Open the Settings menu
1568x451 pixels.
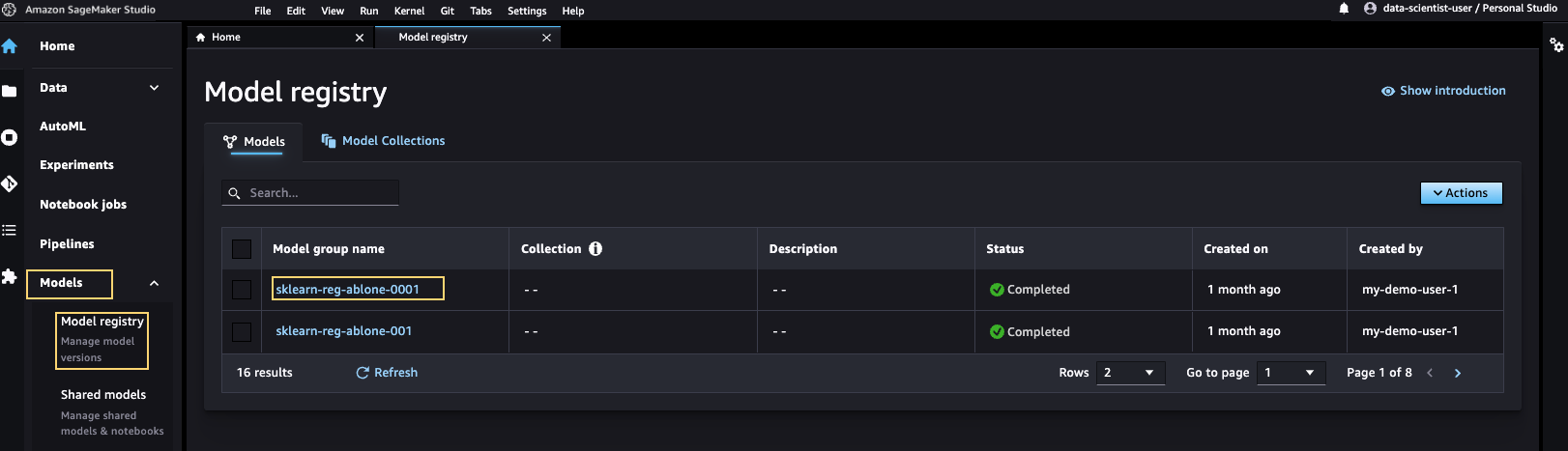coord(527,11)
